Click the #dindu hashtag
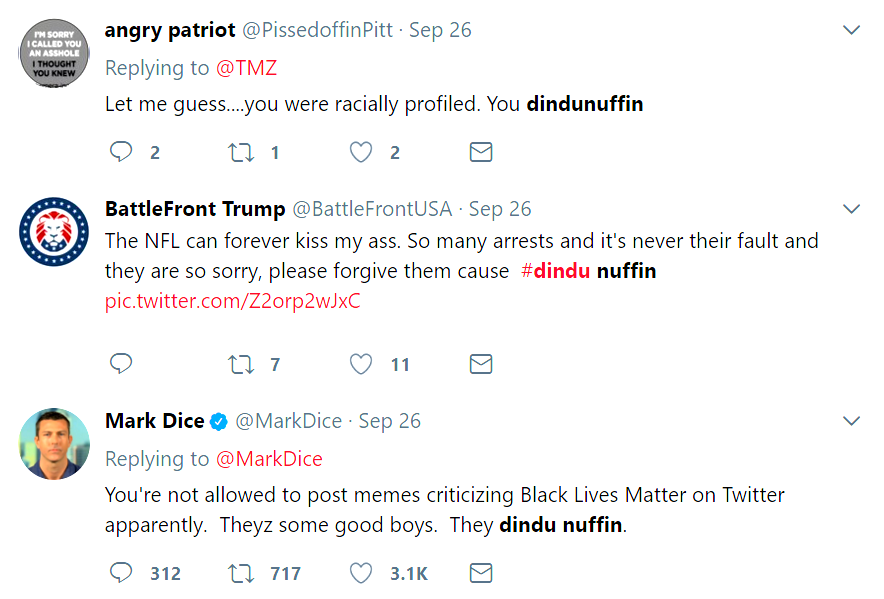The image size is (884, 599). coord(555,271)
